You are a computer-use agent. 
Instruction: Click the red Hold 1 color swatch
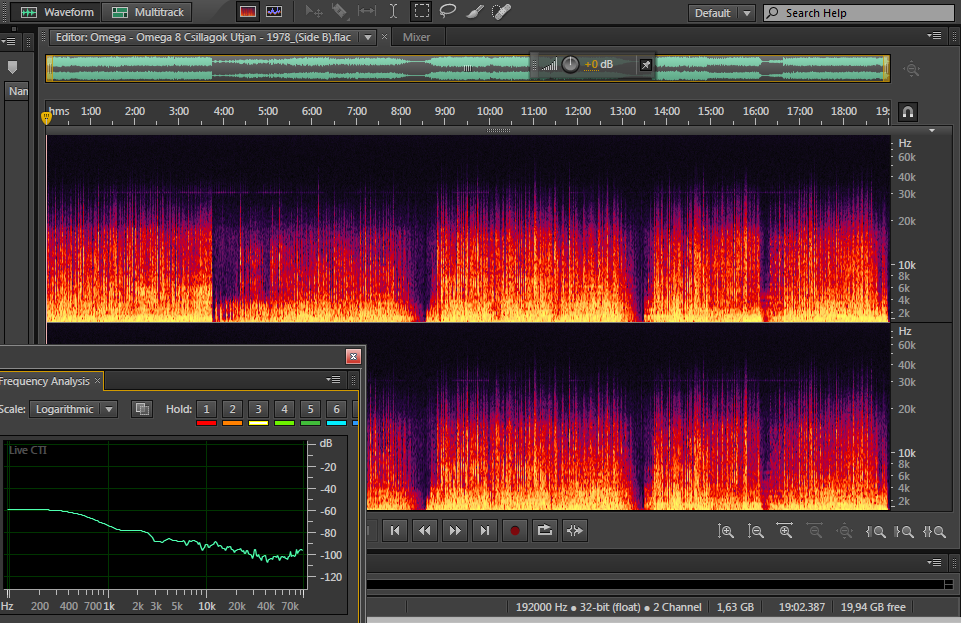207,423
